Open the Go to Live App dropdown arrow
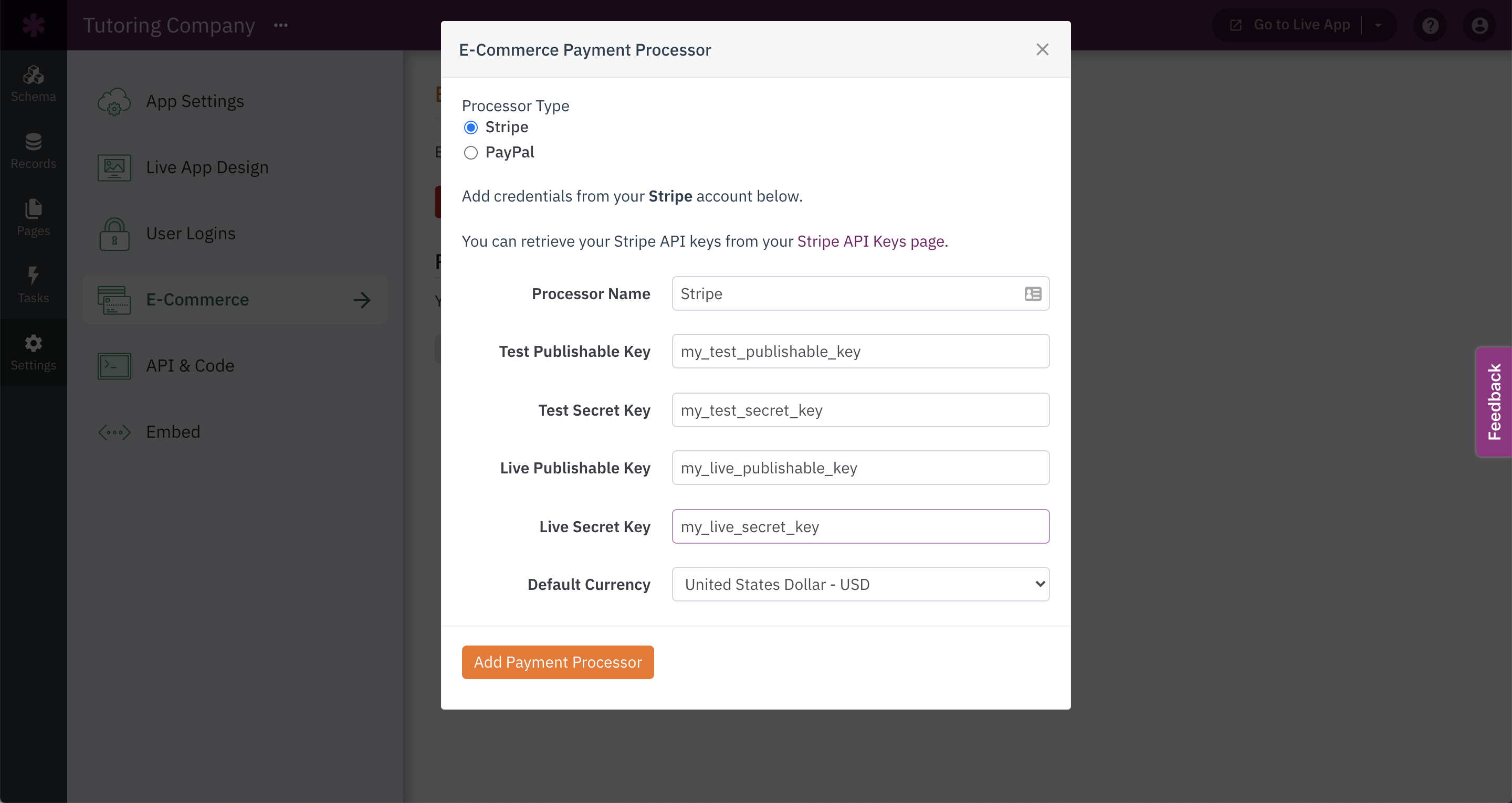This screenshot has height=803, width=1512. click(1378, 25)
